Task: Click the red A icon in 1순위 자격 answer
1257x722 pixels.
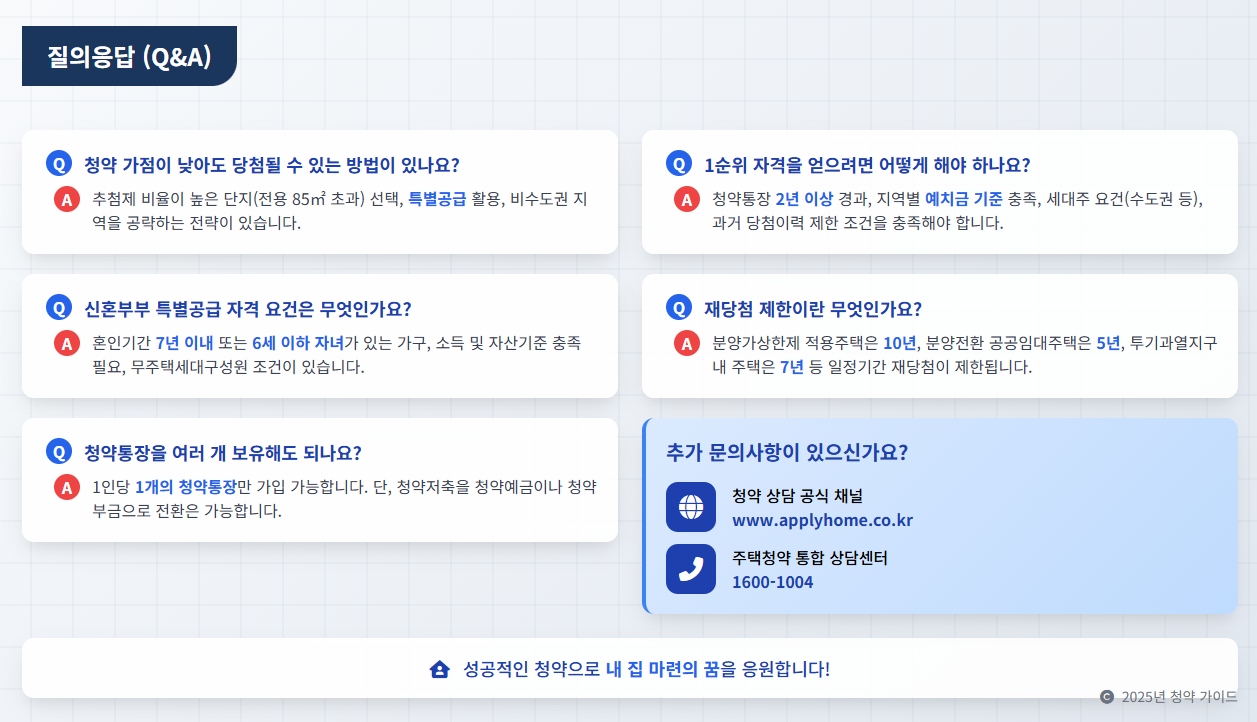Action: point(687,199)
